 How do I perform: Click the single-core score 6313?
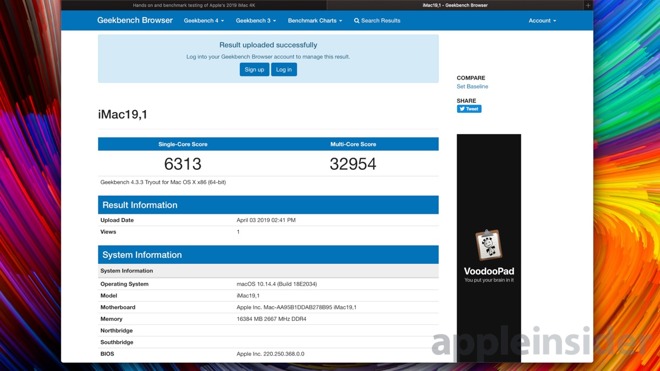tap(183, 164)
